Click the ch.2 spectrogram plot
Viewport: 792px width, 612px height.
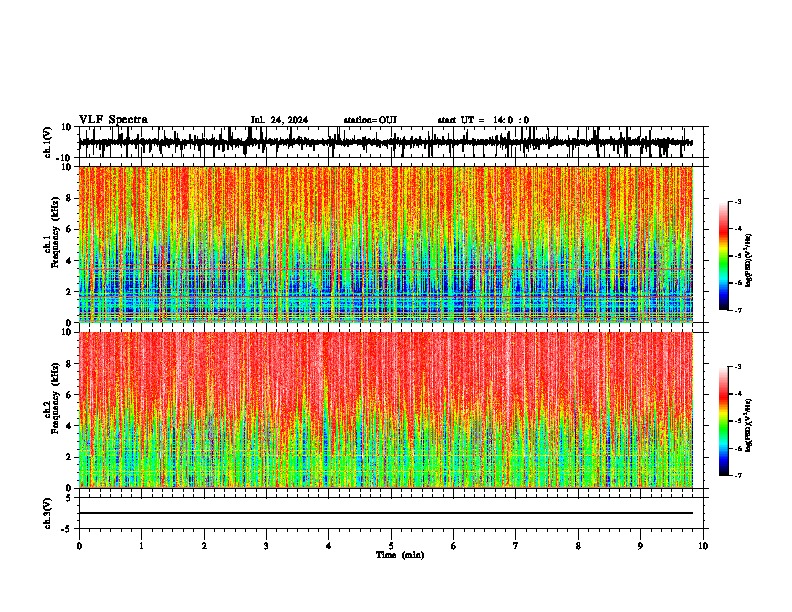(386, 410)
